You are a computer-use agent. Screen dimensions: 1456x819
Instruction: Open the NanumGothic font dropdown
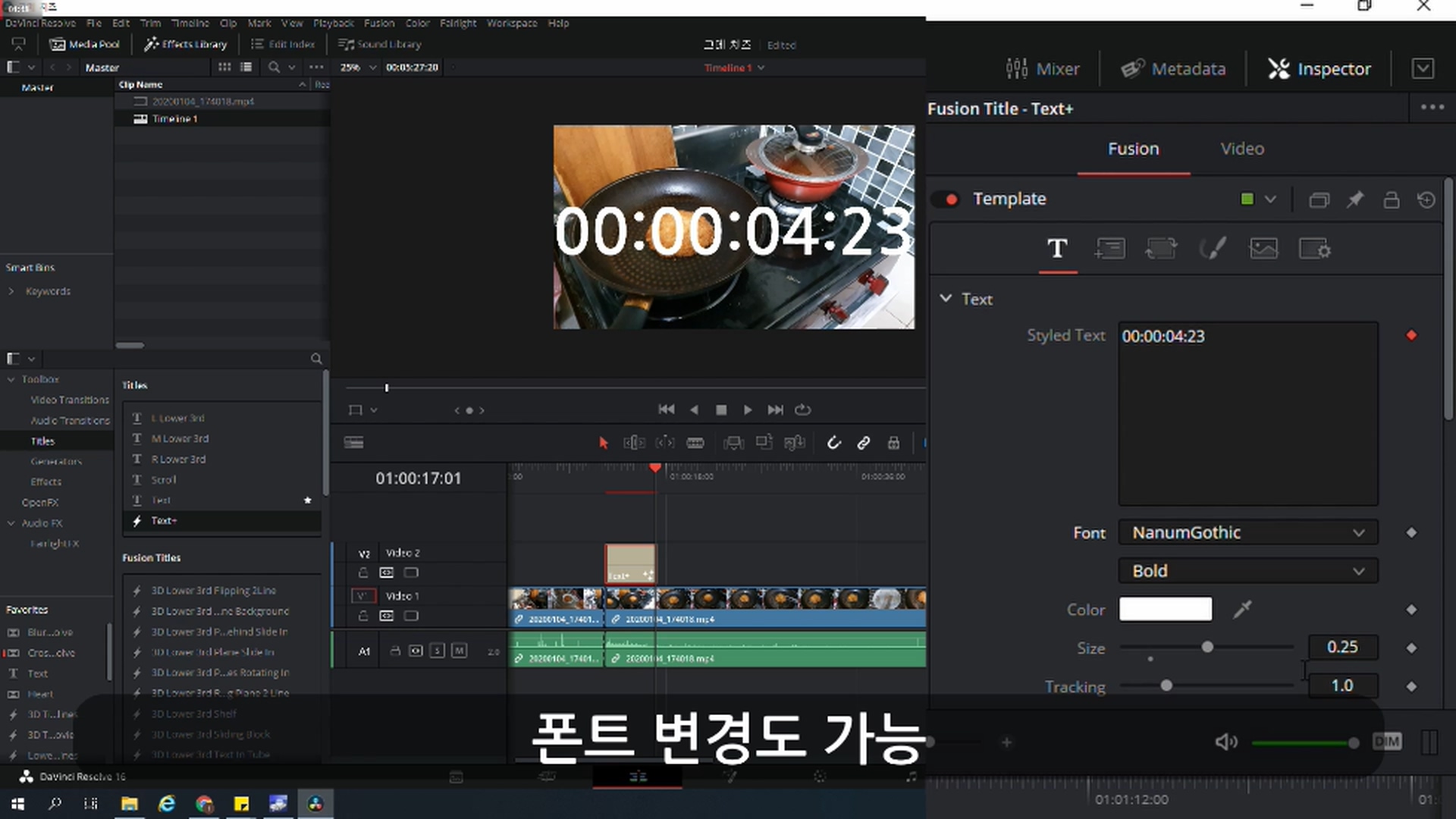click(1247, 533)
